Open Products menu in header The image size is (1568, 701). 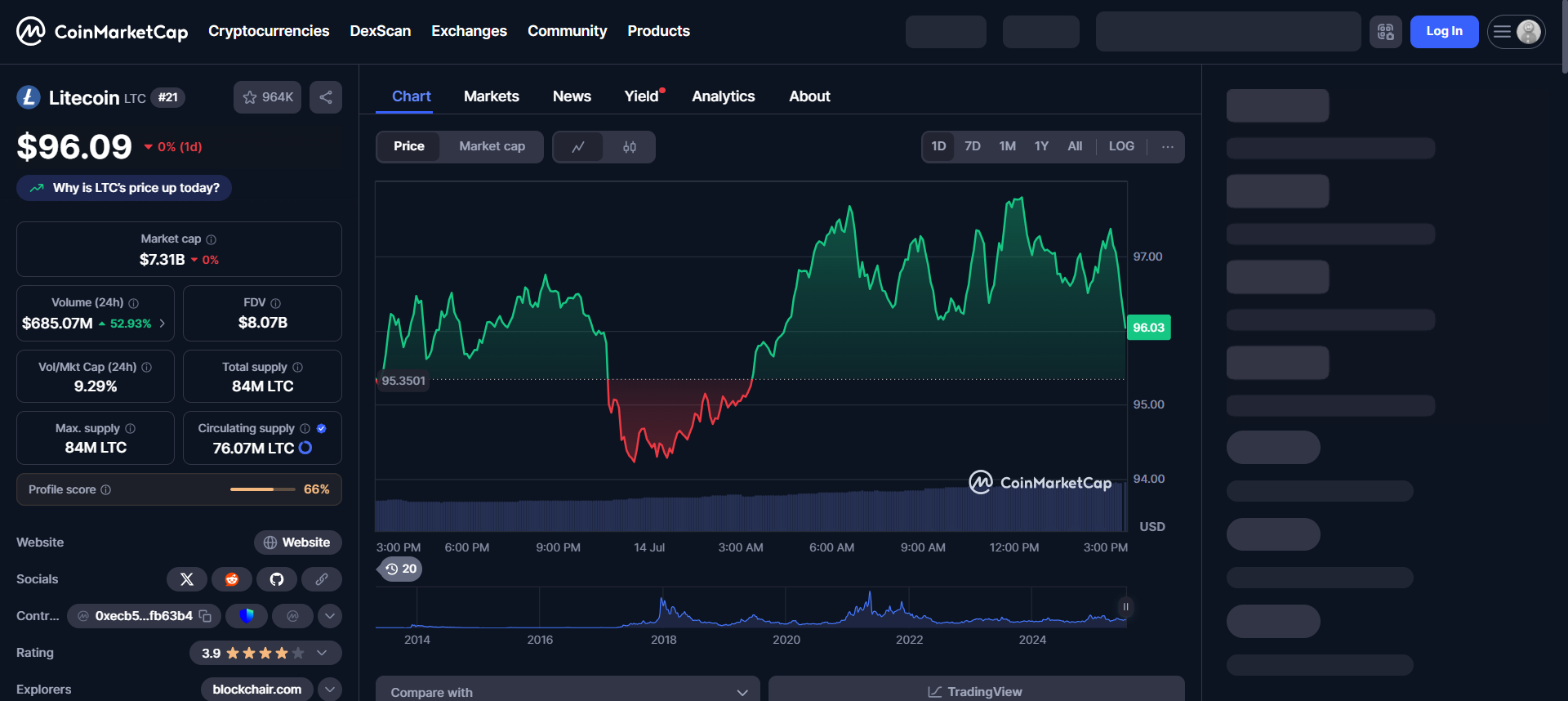[658, 31]
